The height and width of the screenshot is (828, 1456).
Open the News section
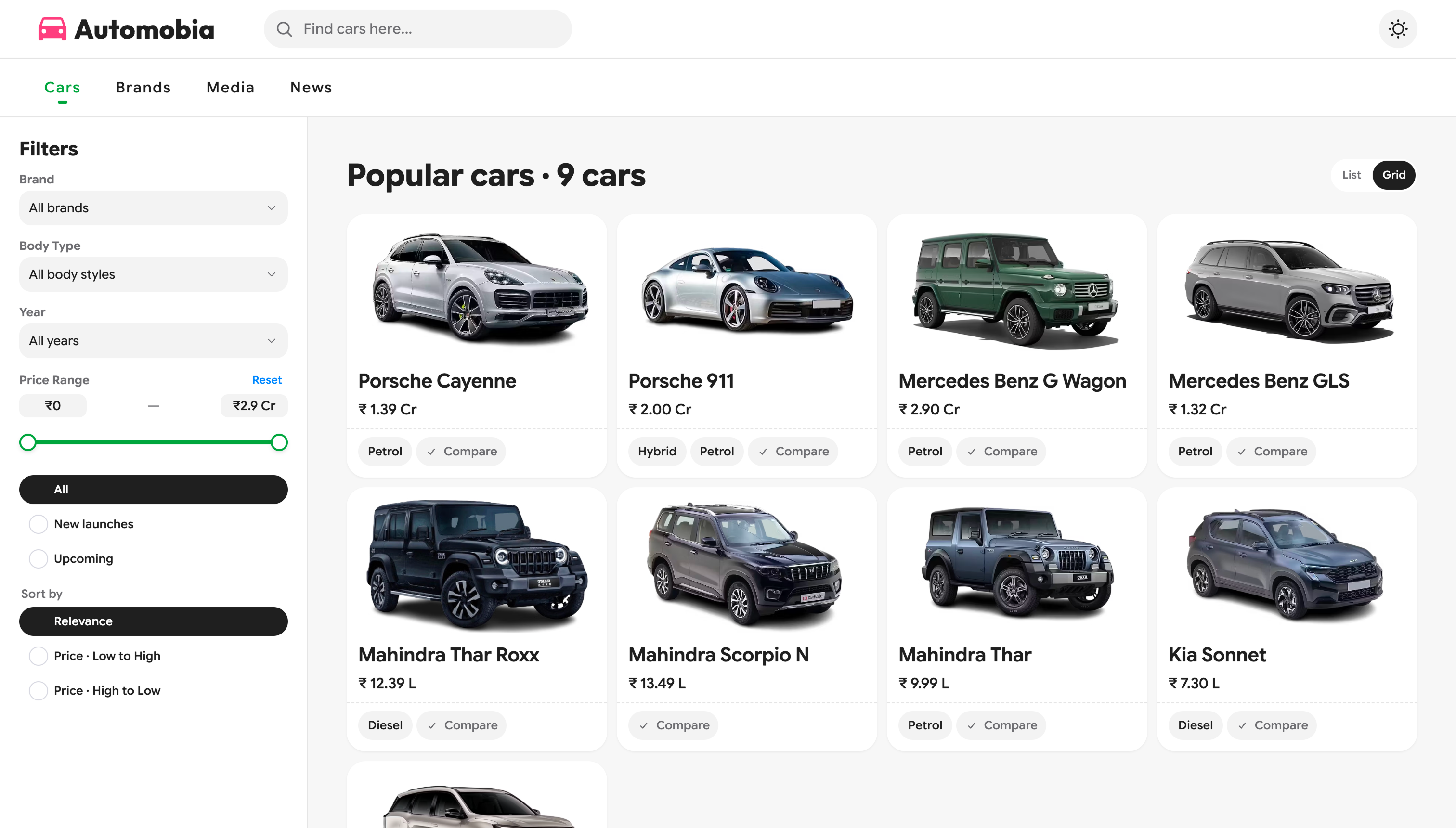point(311,87)
